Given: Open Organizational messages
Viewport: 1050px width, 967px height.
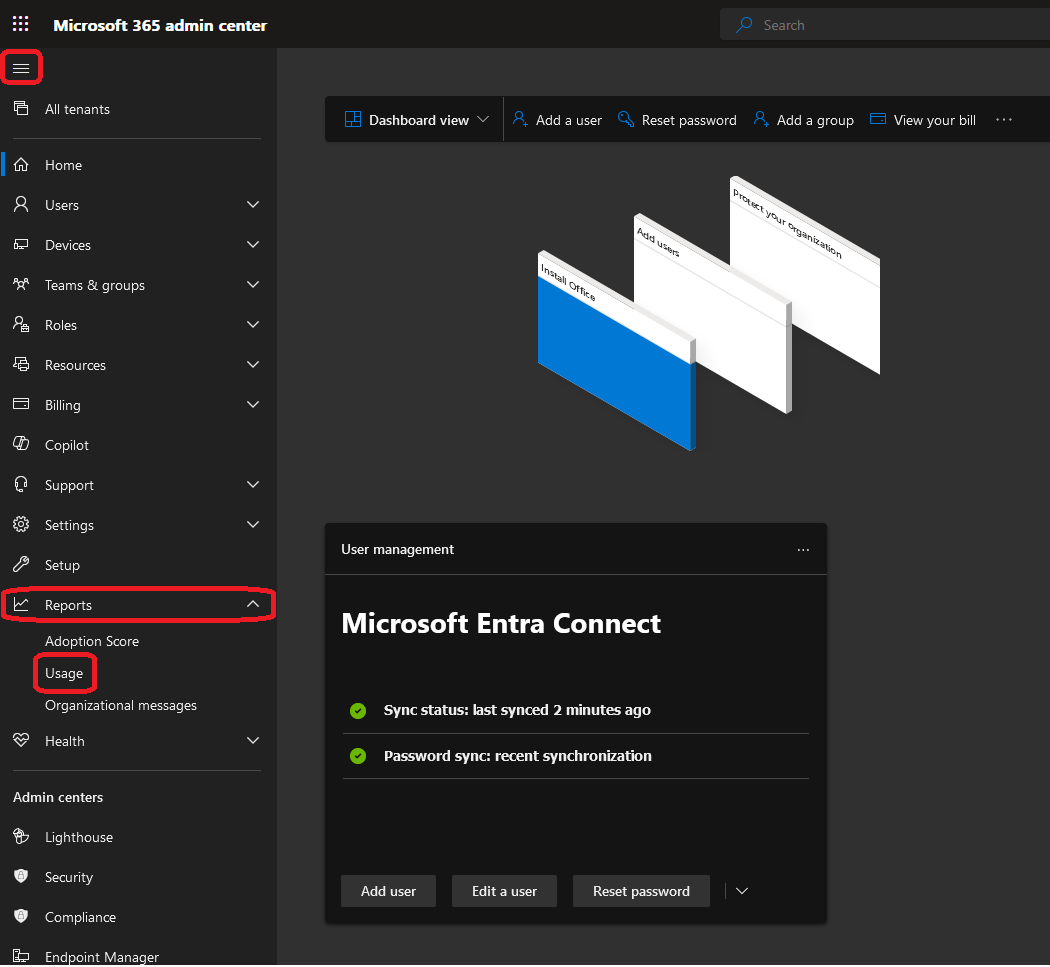Looking at the screenshot, I should coord(121,705).
